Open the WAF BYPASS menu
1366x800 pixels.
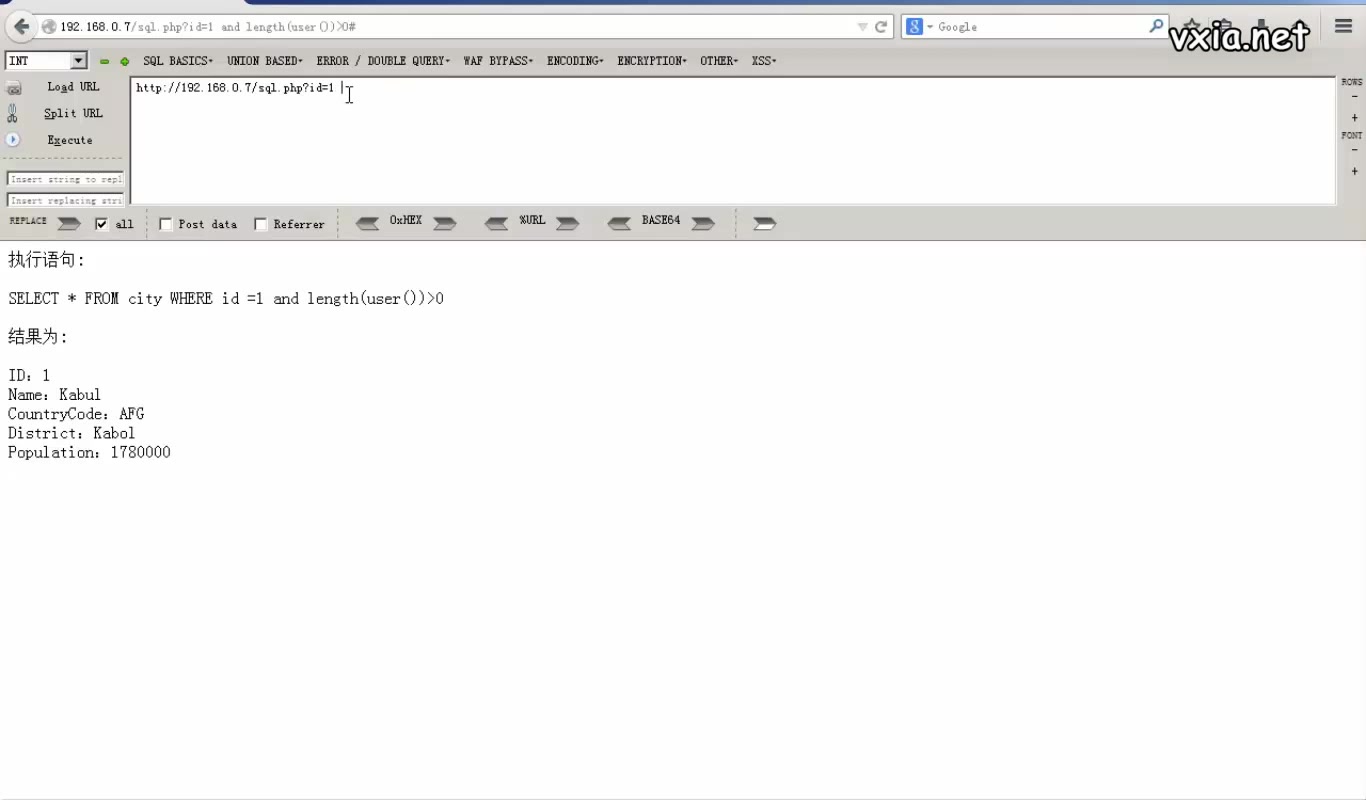tap(498, 61)
